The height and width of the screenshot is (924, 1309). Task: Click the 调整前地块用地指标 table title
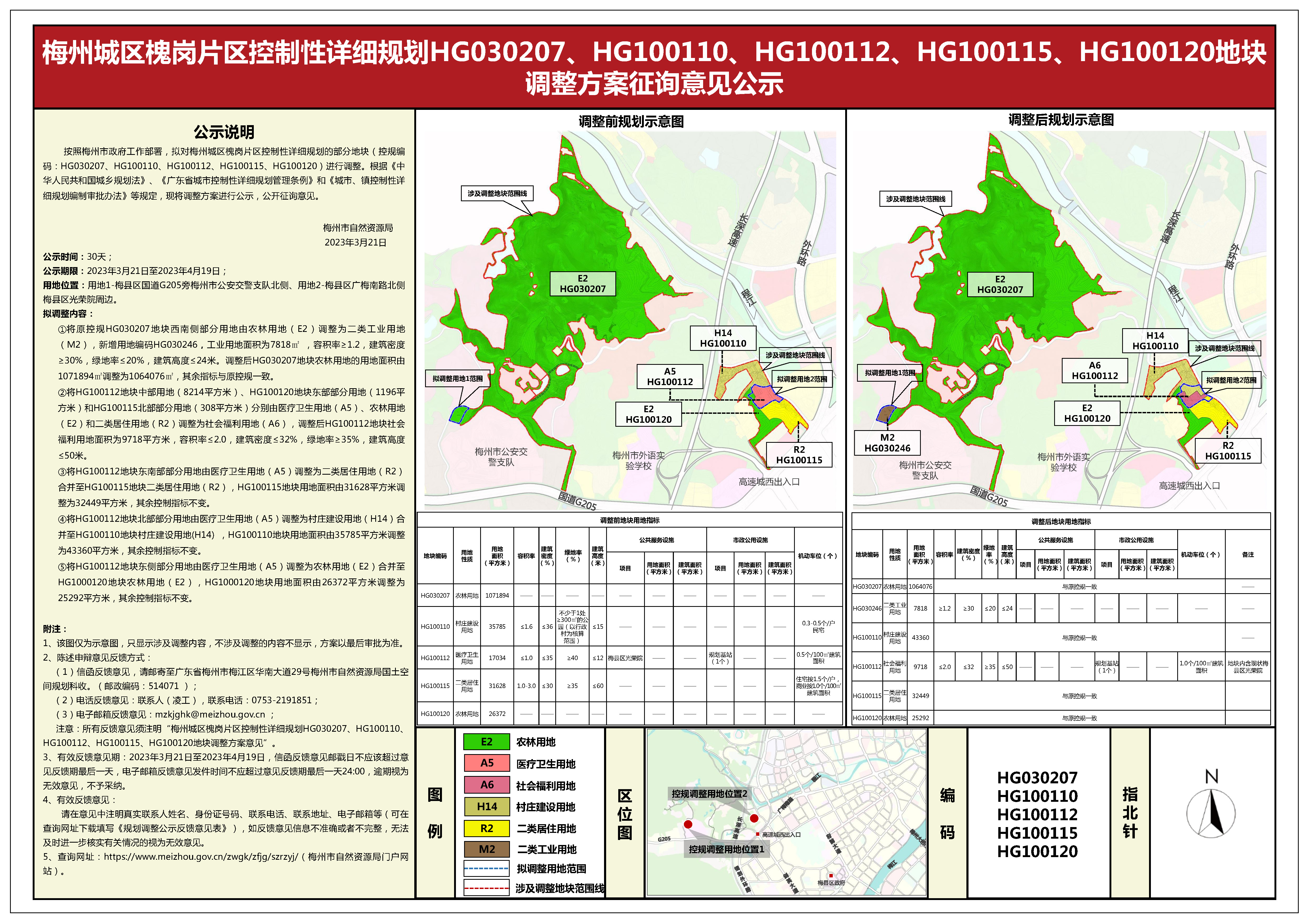[629, 520]
